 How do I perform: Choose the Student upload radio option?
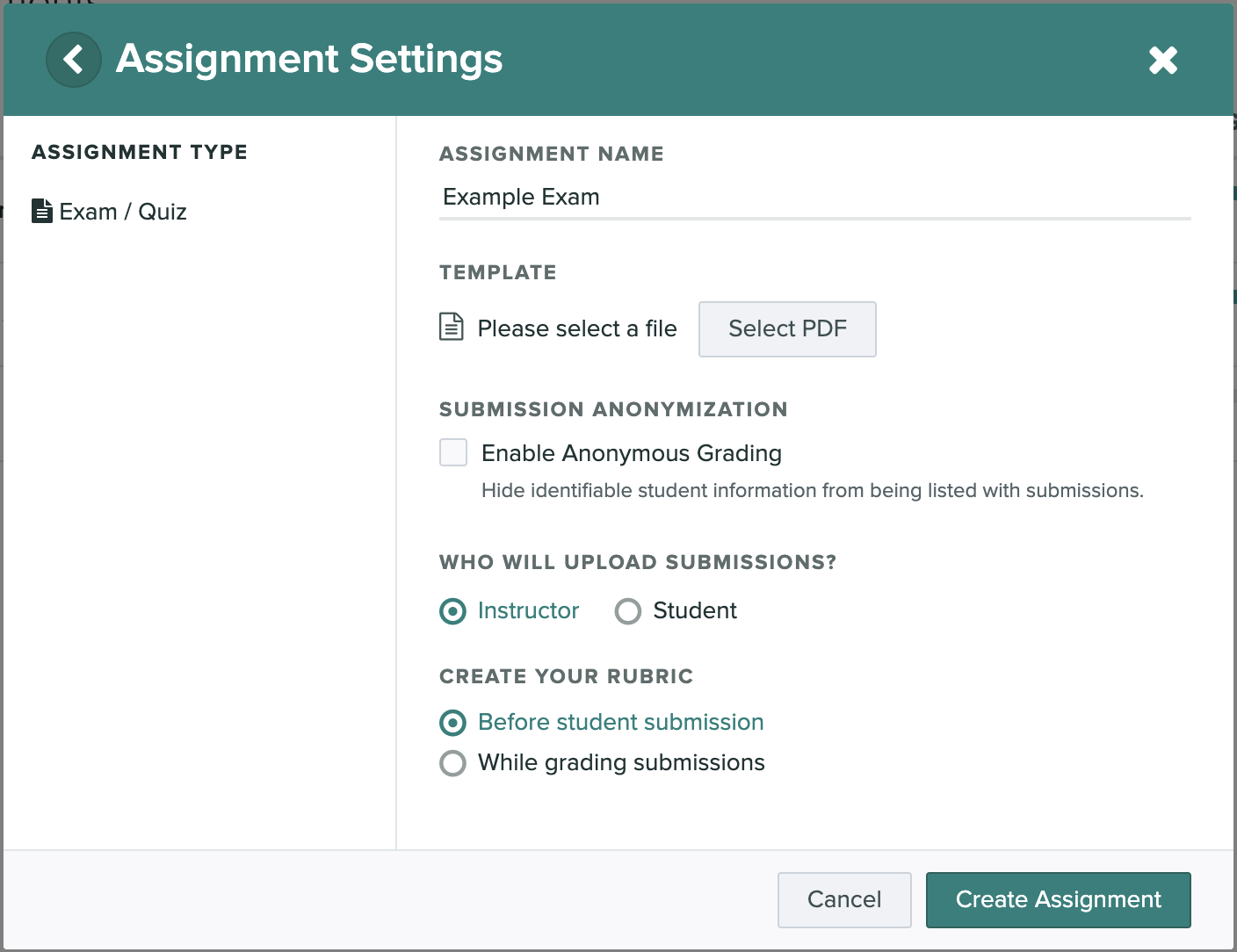click(x=628, y=611)
